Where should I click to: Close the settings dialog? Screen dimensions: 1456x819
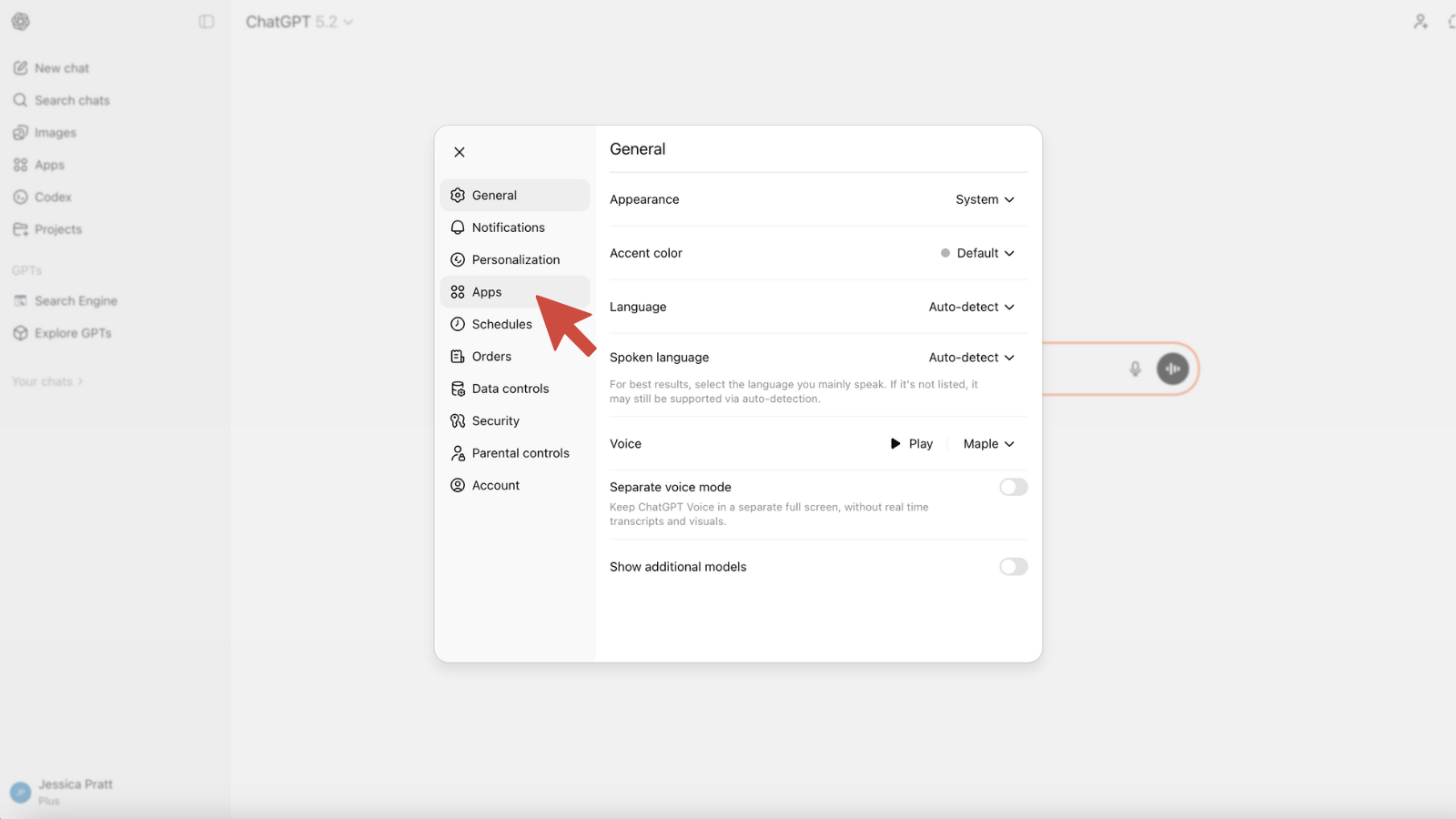[460, 152]
